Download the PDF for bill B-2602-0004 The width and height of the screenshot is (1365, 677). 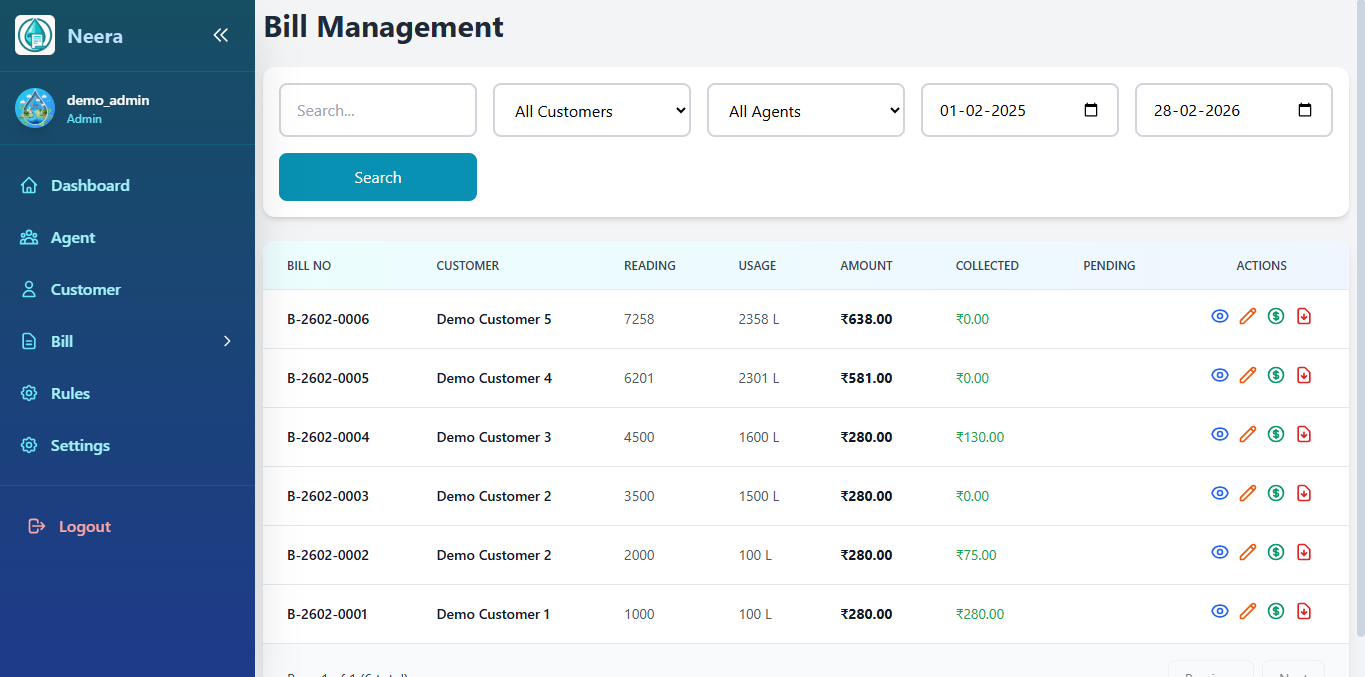pos(1303,435)
